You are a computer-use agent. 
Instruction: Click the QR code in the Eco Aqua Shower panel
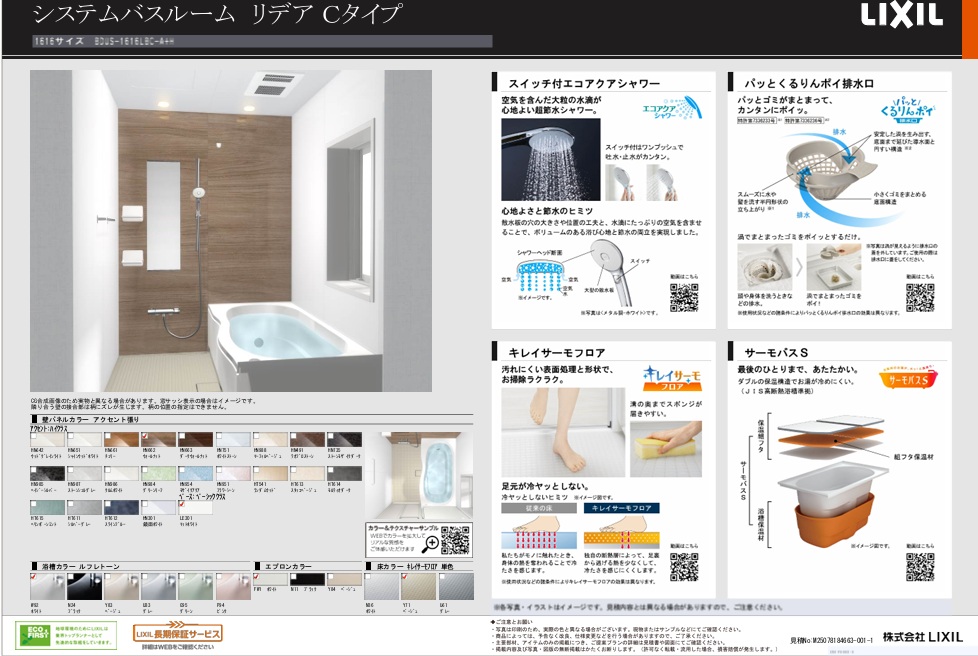683,298
